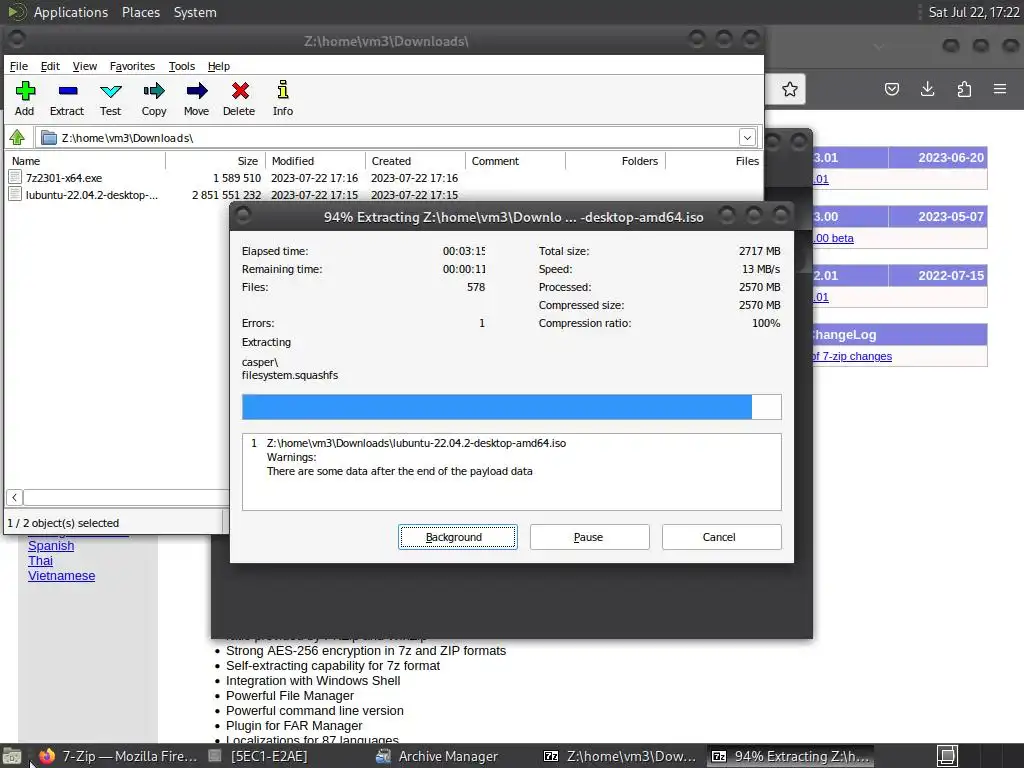Click the clock showing Sat Jul 22
This screenshot has width=1024, height=768.
pos(974,12)
